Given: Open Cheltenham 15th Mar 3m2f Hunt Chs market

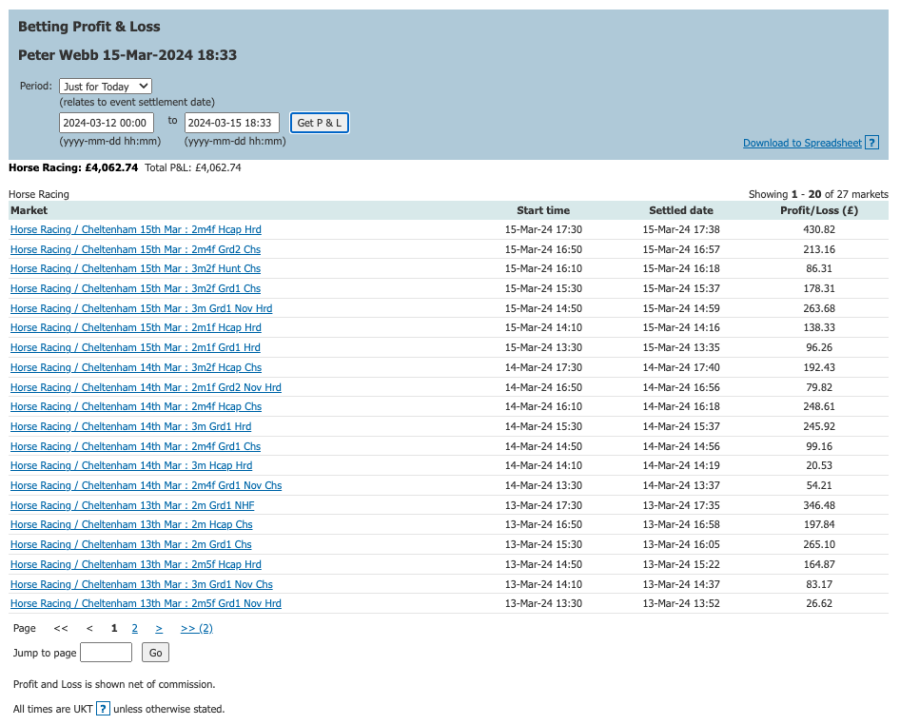Looking at the screenshot, I should click(x=135, y=269).
